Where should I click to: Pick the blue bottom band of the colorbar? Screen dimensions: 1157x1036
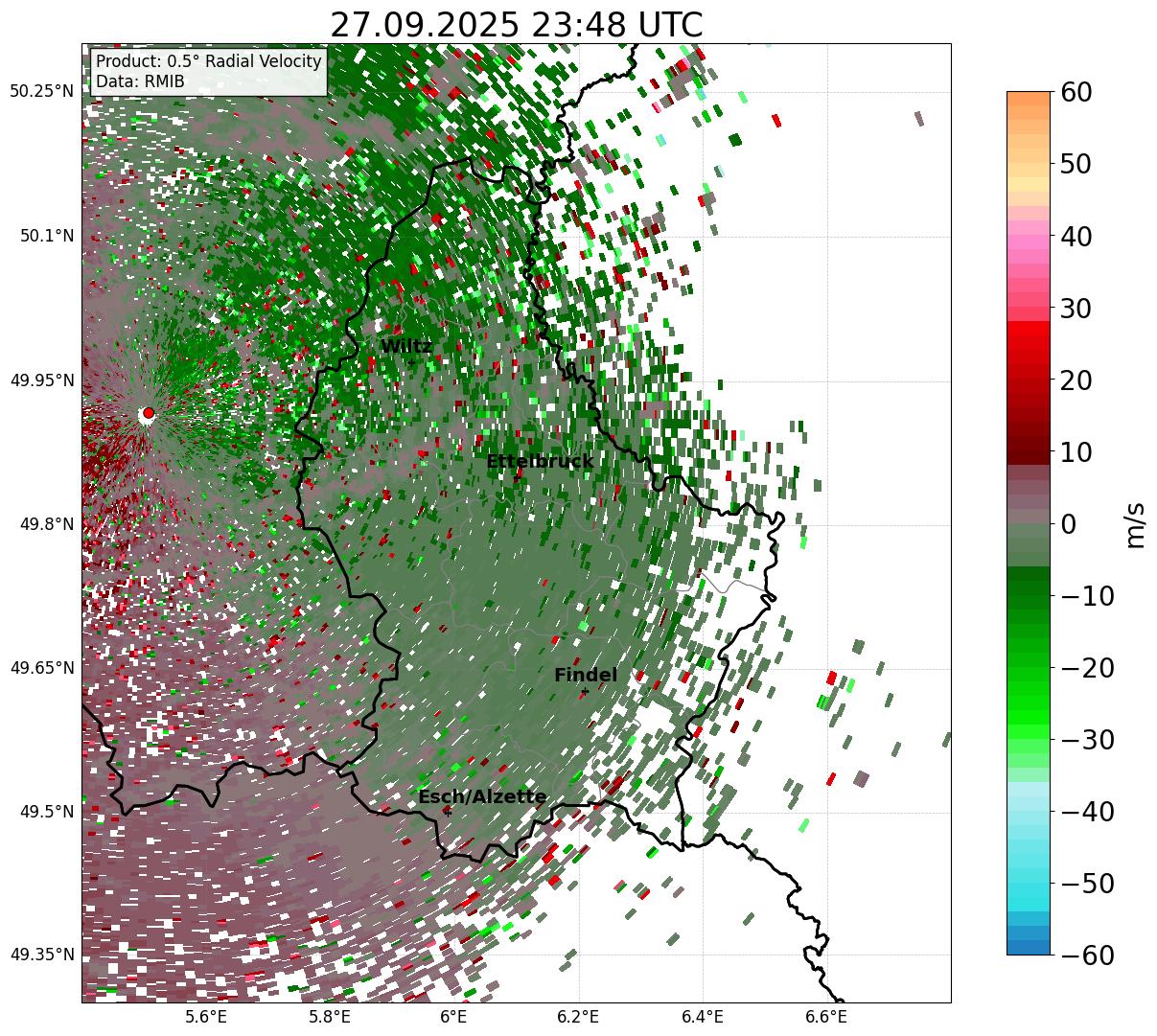1029,947
